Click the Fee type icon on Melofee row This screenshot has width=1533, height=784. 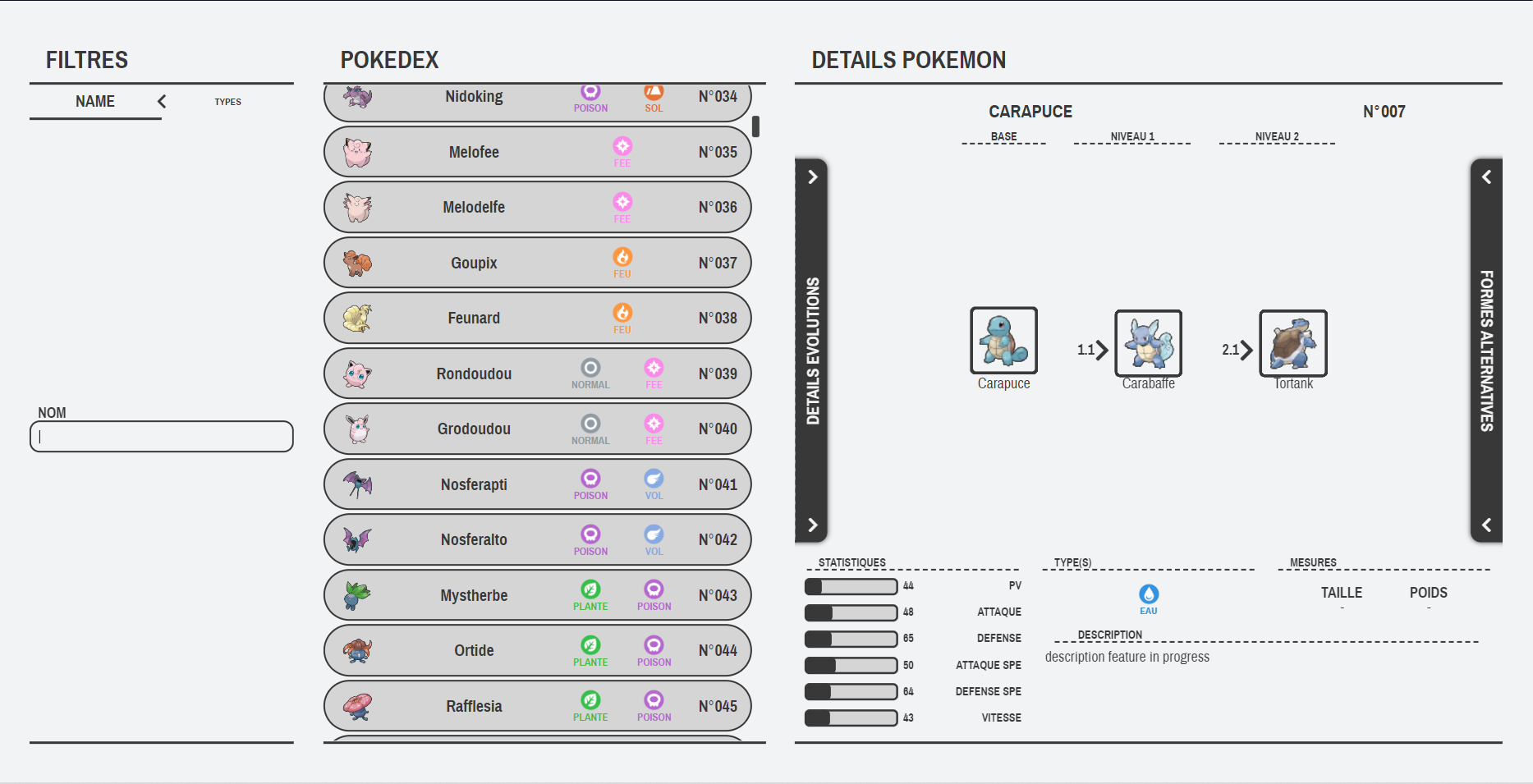622,146
